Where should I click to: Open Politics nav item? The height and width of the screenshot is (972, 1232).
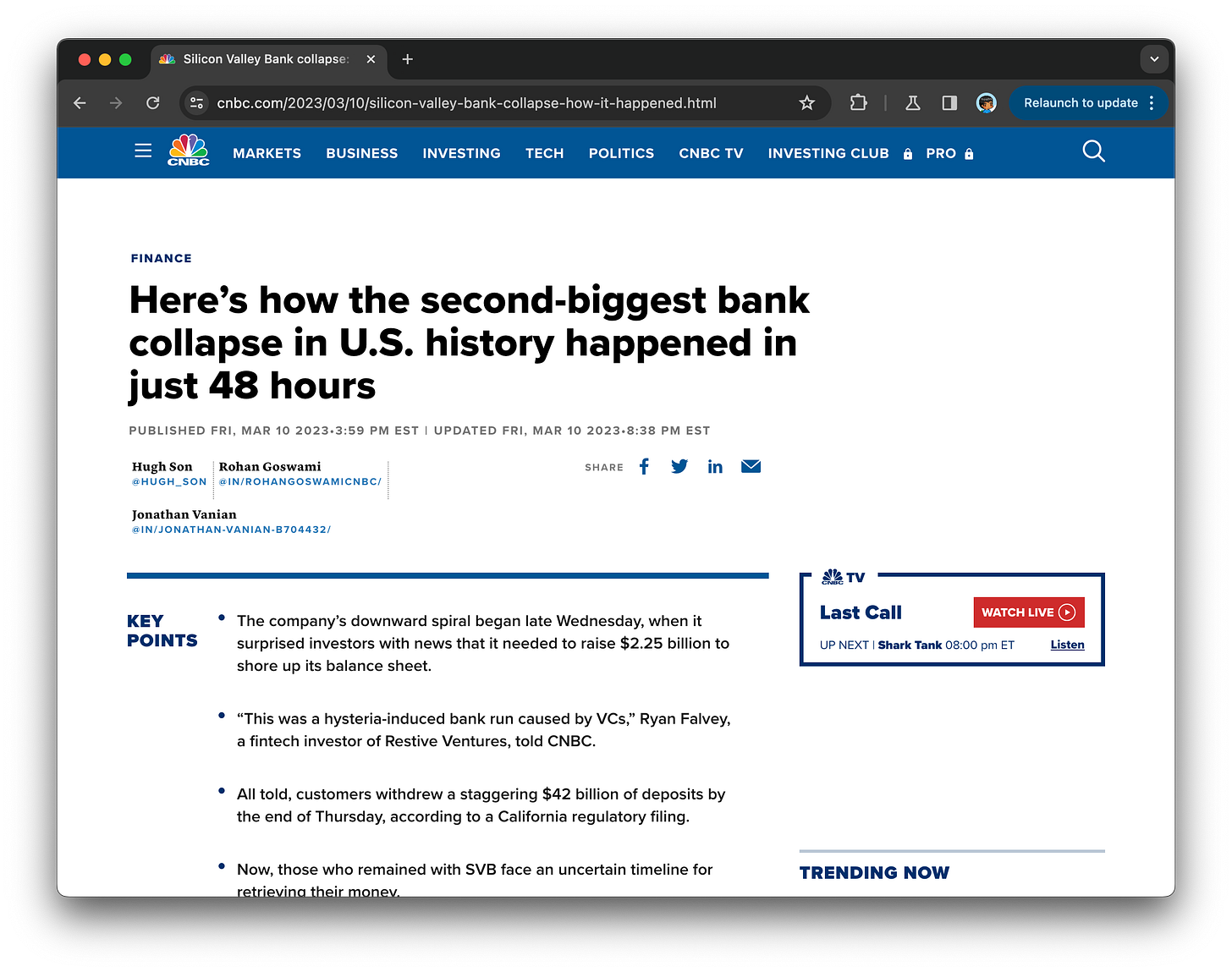pyautogui.click(x=621, y=153)
